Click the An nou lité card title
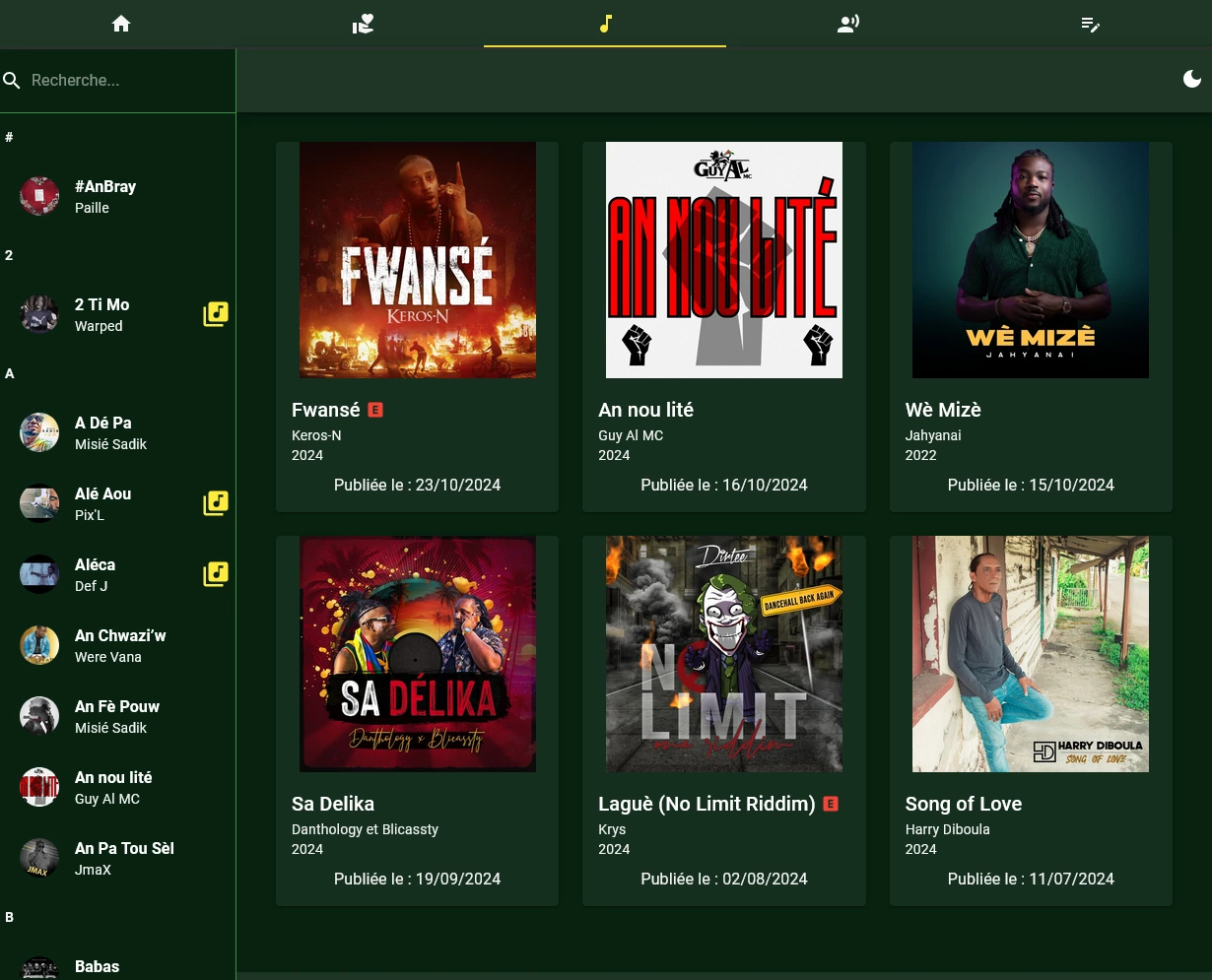This screenshot has height=980, width=1212. coord(645,410)
